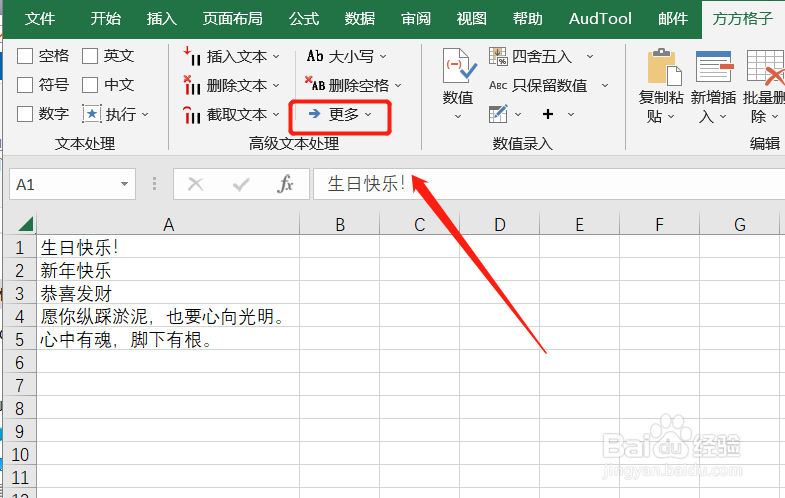The width and height of the screenshot is (785, 498).
Task: Expand the 删除文本 dropdown arrow
Action: click(x=276, y=86)
